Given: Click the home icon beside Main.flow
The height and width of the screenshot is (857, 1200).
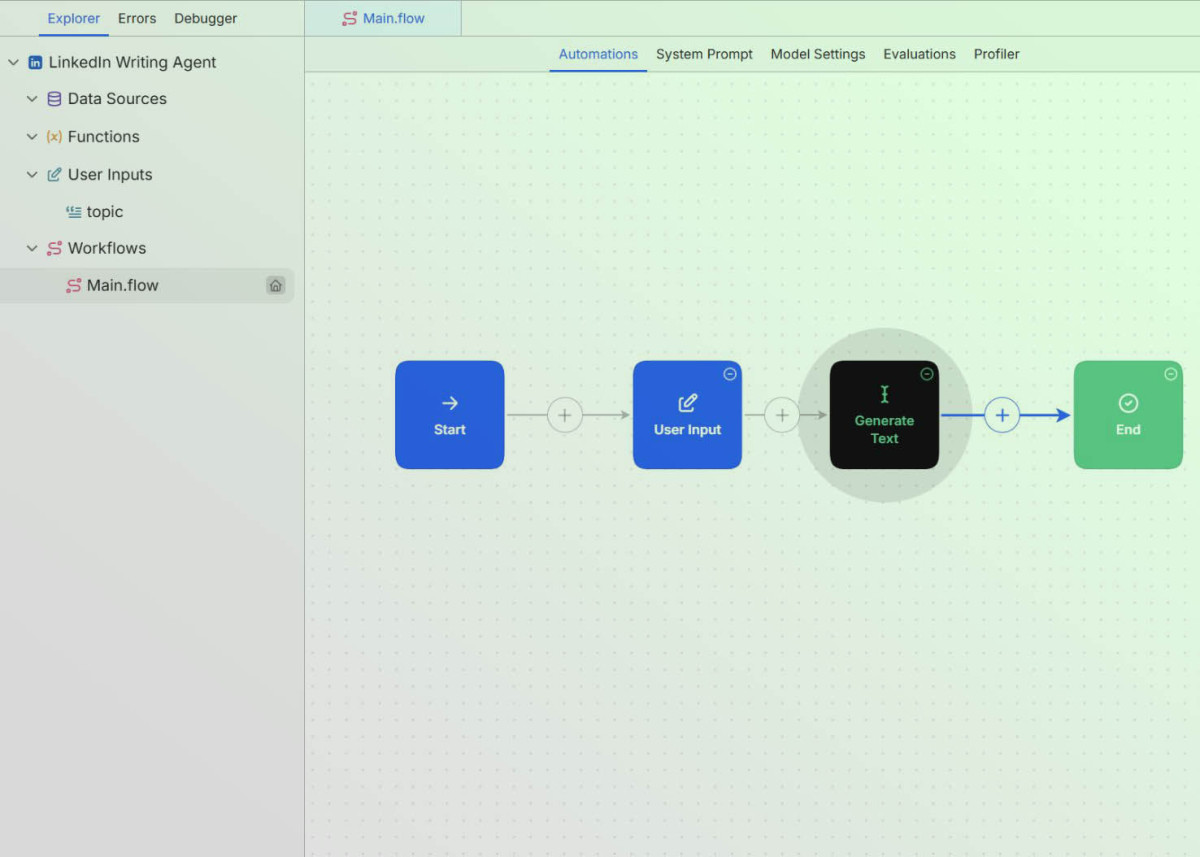Looking at the screenshot, I should pos(275,285).
